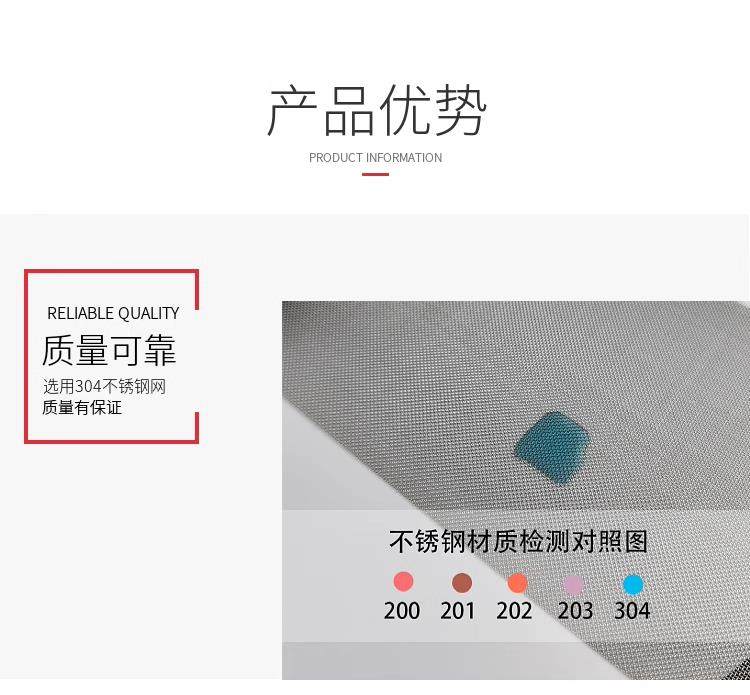Click the 200 grade number label
The image size is (750, 695).
[402, 611]
